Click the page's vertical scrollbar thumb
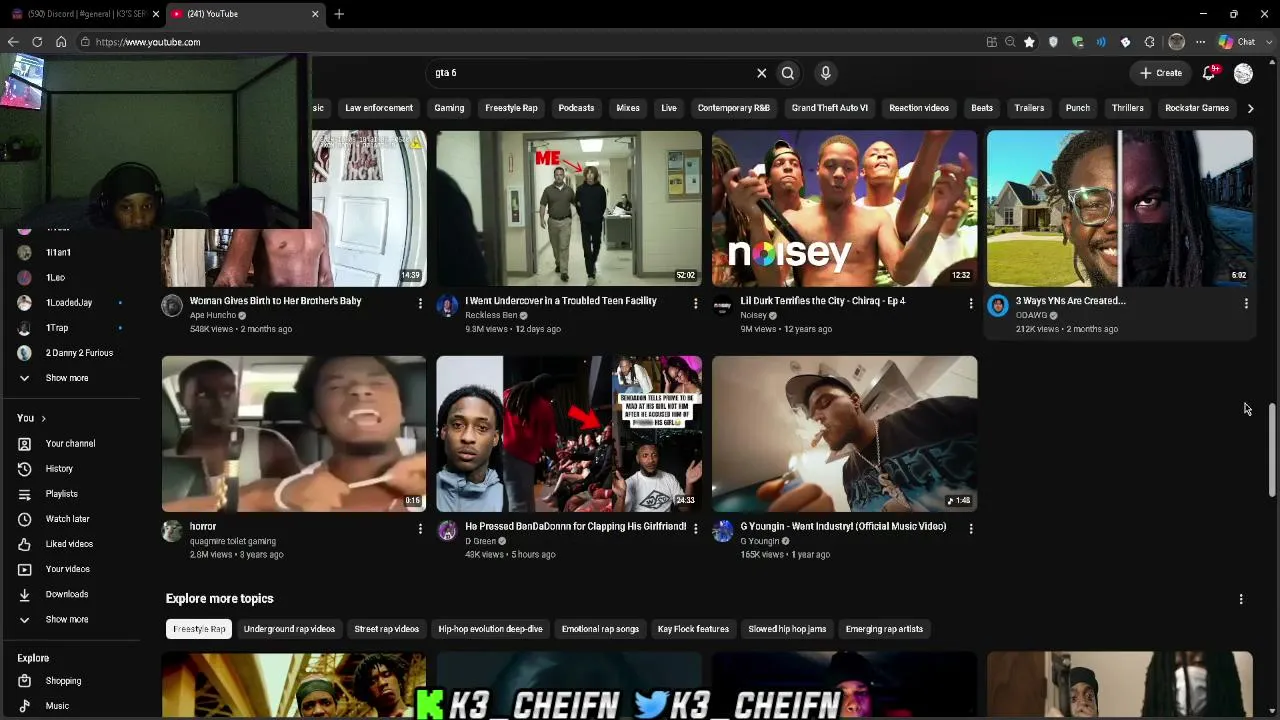The image size is (1280, 720). (1272, 449)
